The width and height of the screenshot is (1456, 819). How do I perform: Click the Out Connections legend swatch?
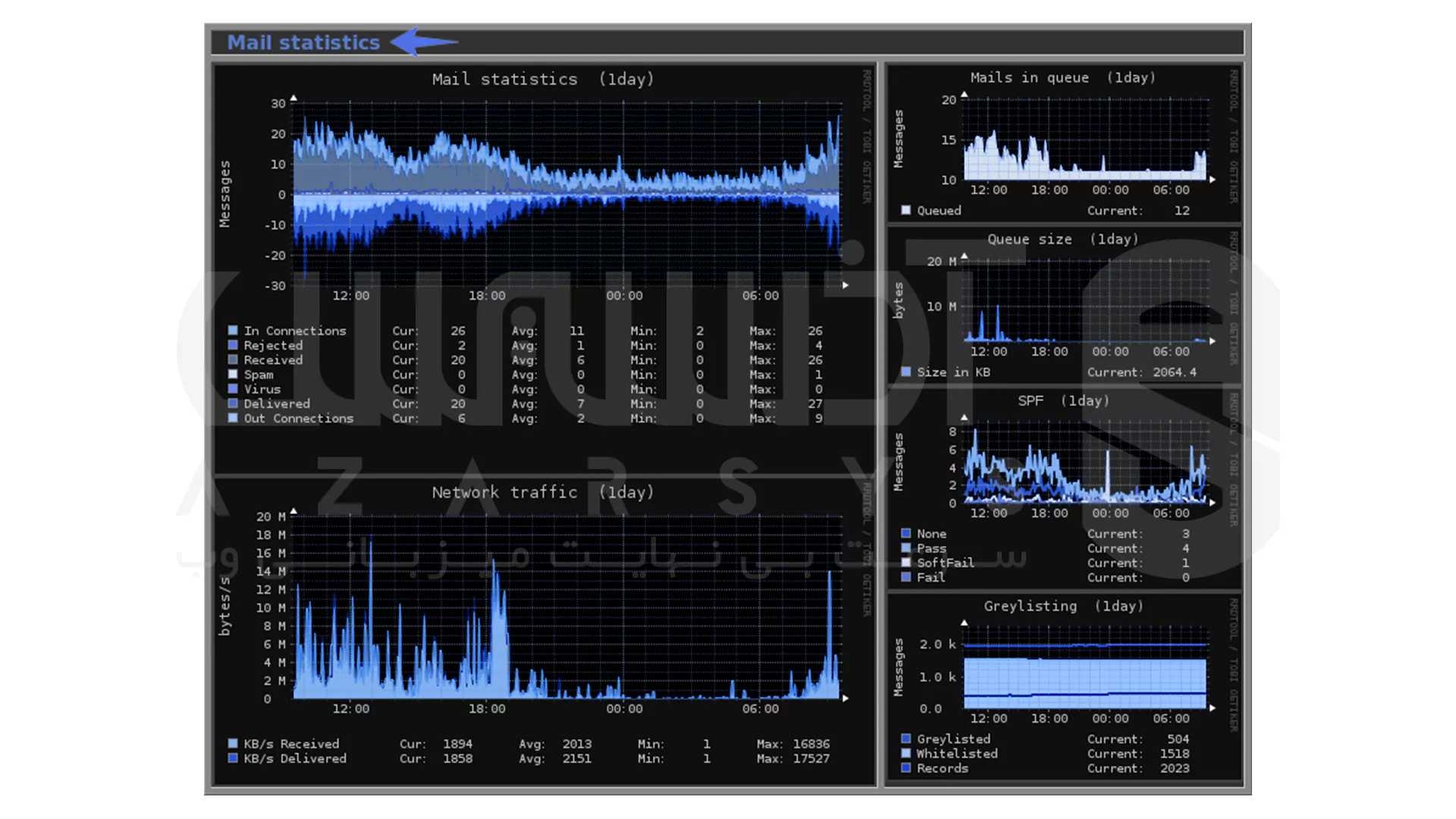[x=233, y=418]
